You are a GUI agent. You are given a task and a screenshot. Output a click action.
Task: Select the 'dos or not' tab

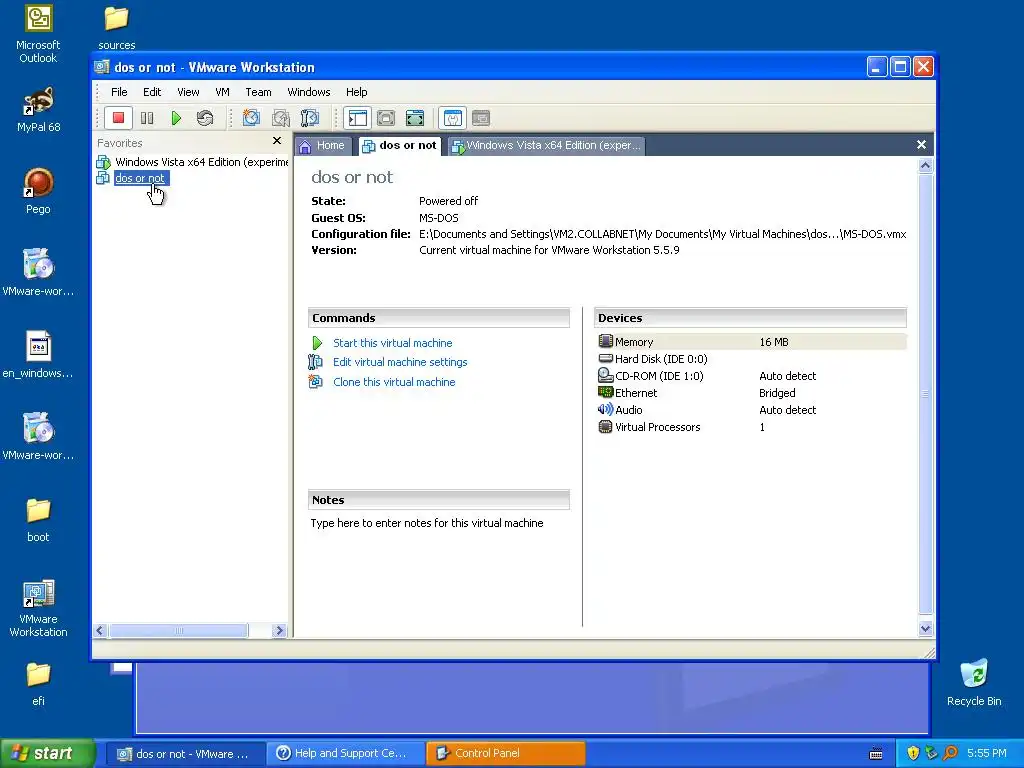point(400,146)
